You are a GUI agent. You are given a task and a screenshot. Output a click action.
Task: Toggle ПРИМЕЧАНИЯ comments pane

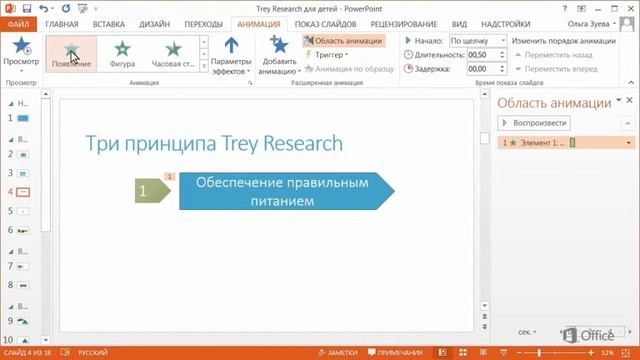[x=395, y=353]
